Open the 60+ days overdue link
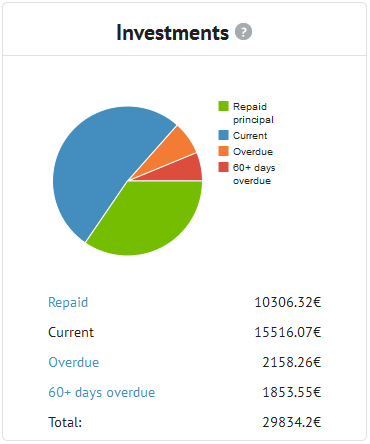The image size is (370, 444). coord(102,392)
